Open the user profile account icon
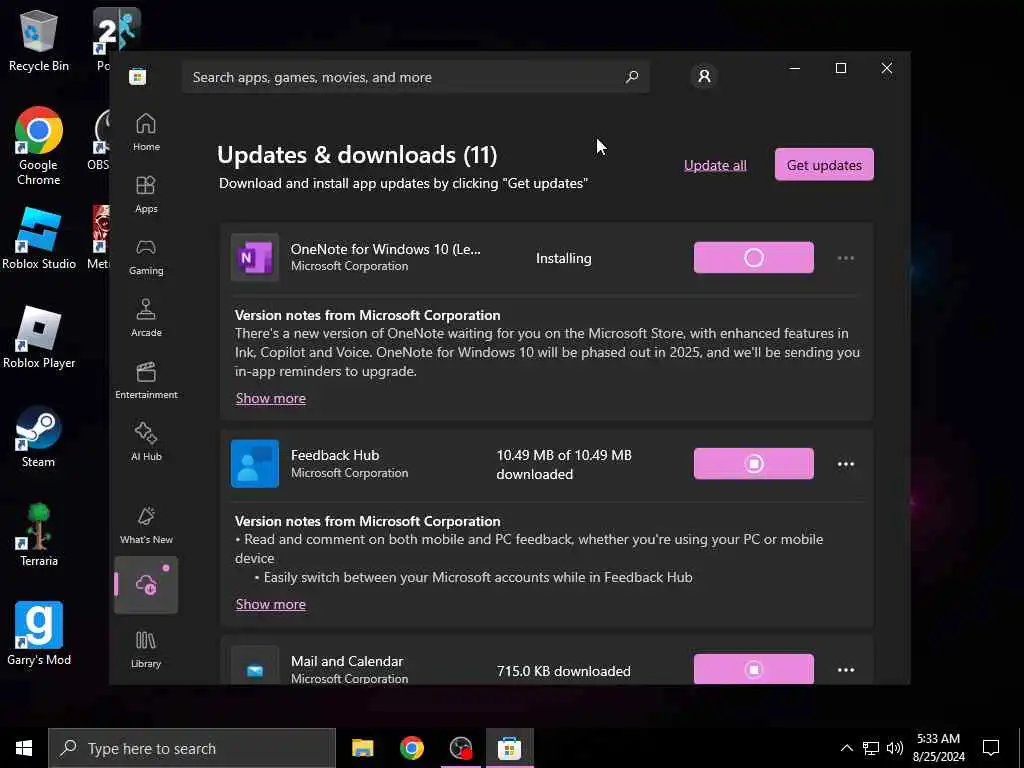 point(704,76)
